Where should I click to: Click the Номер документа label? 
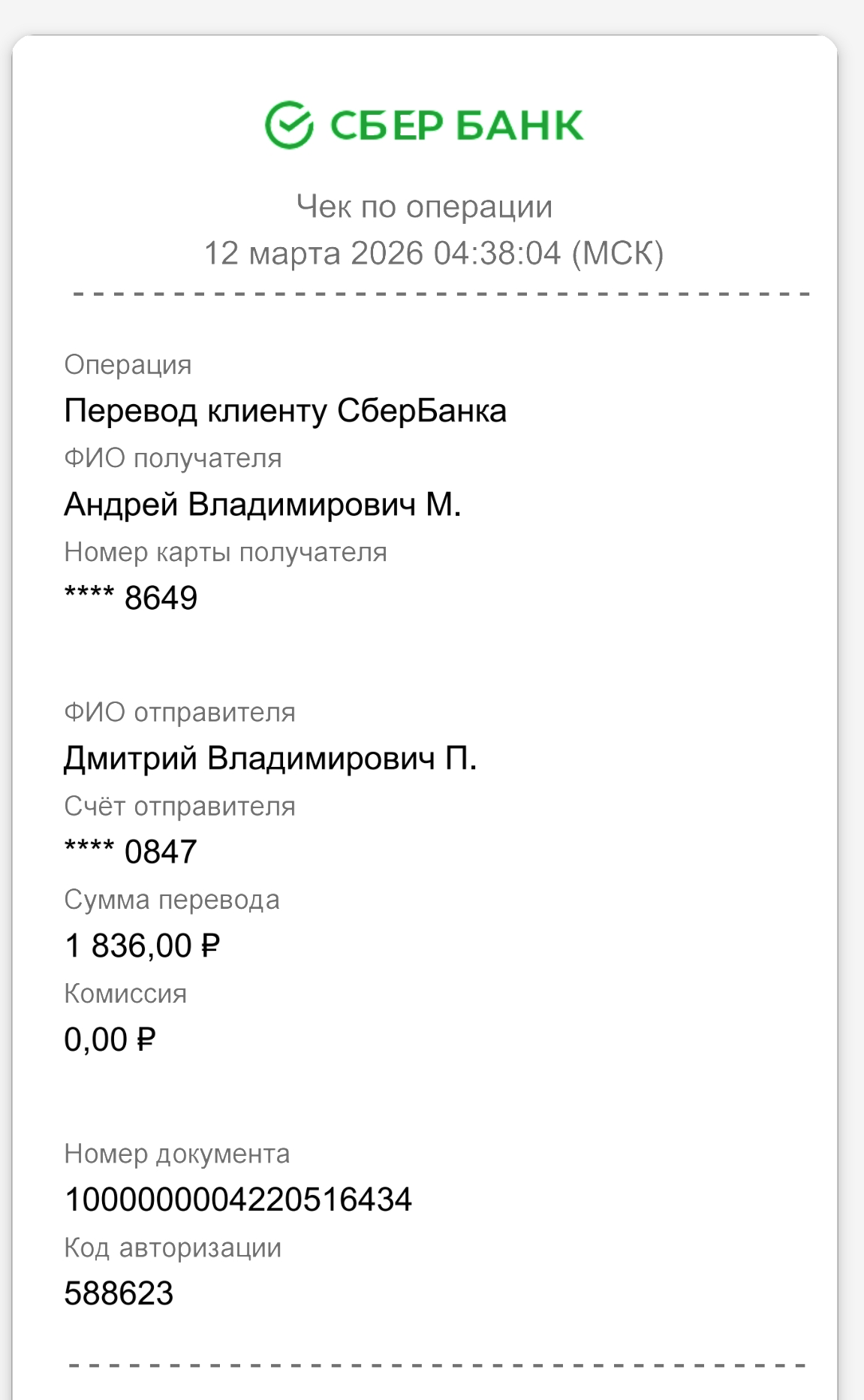[176, 1154]
